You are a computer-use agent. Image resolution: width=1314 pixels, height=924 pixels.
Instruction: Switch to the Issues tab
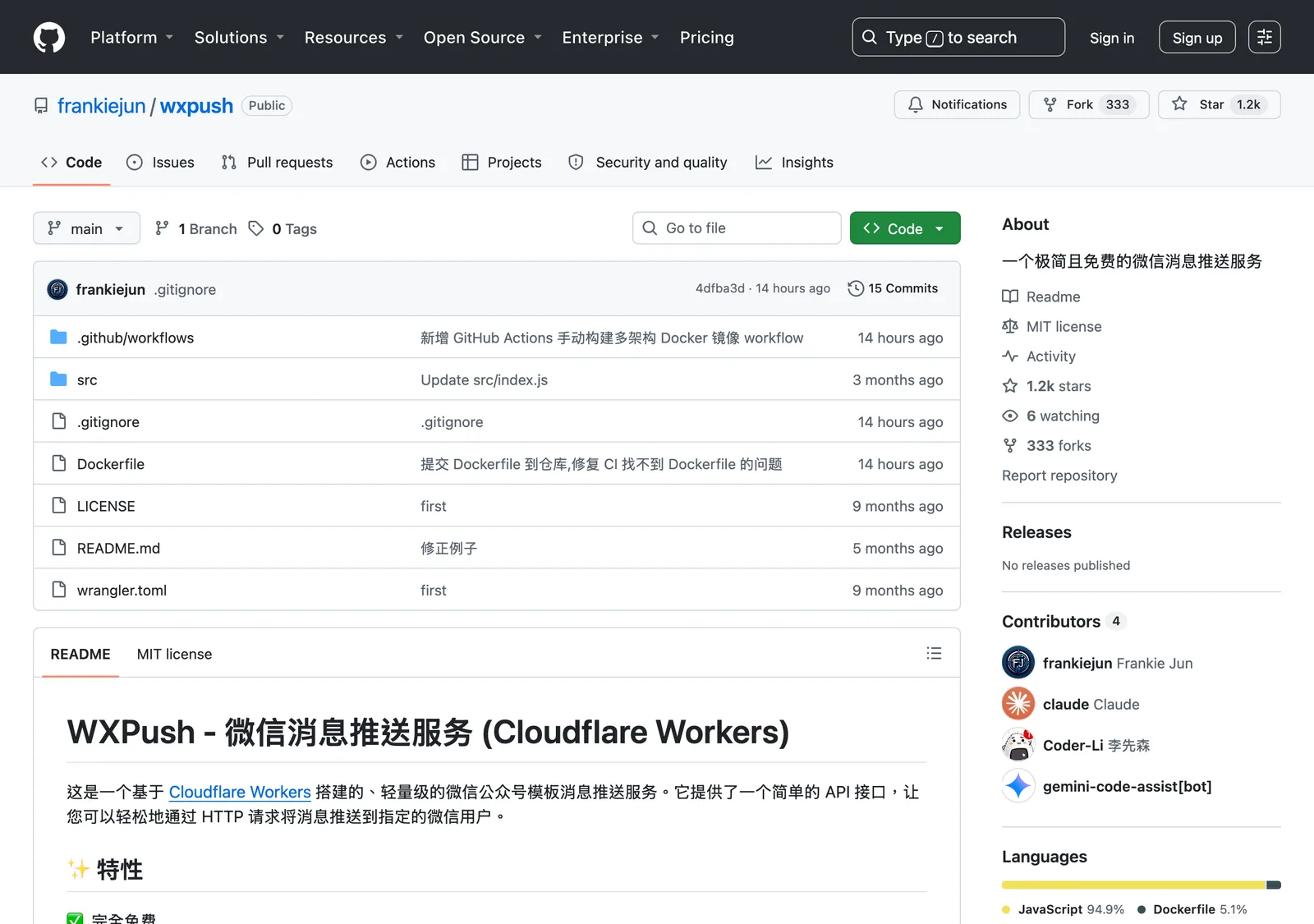(x=161, y=163)
